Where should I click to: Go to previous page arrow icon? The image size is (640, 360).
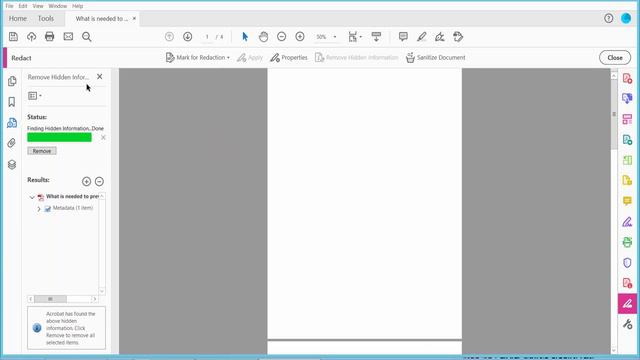click(169, 37)
